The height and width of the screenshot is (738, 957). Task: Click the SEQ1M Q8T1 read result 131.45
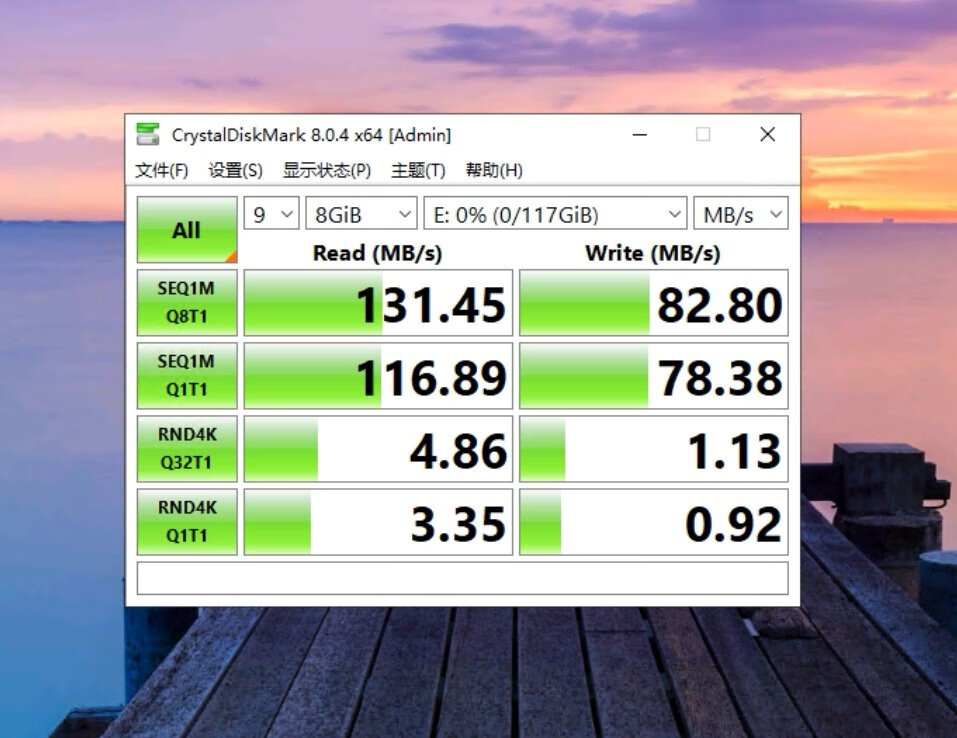[378, 303]
